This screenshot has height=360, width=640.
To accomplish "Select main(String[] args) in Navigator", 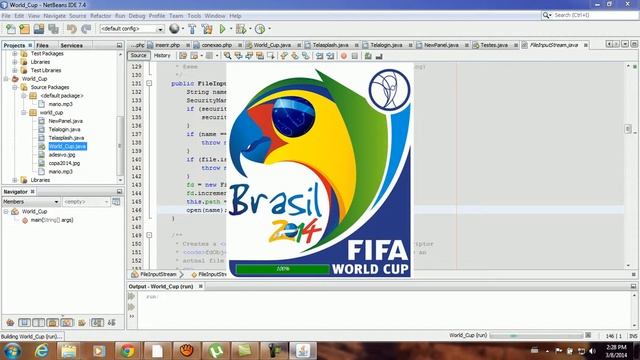I will [52, 220].
